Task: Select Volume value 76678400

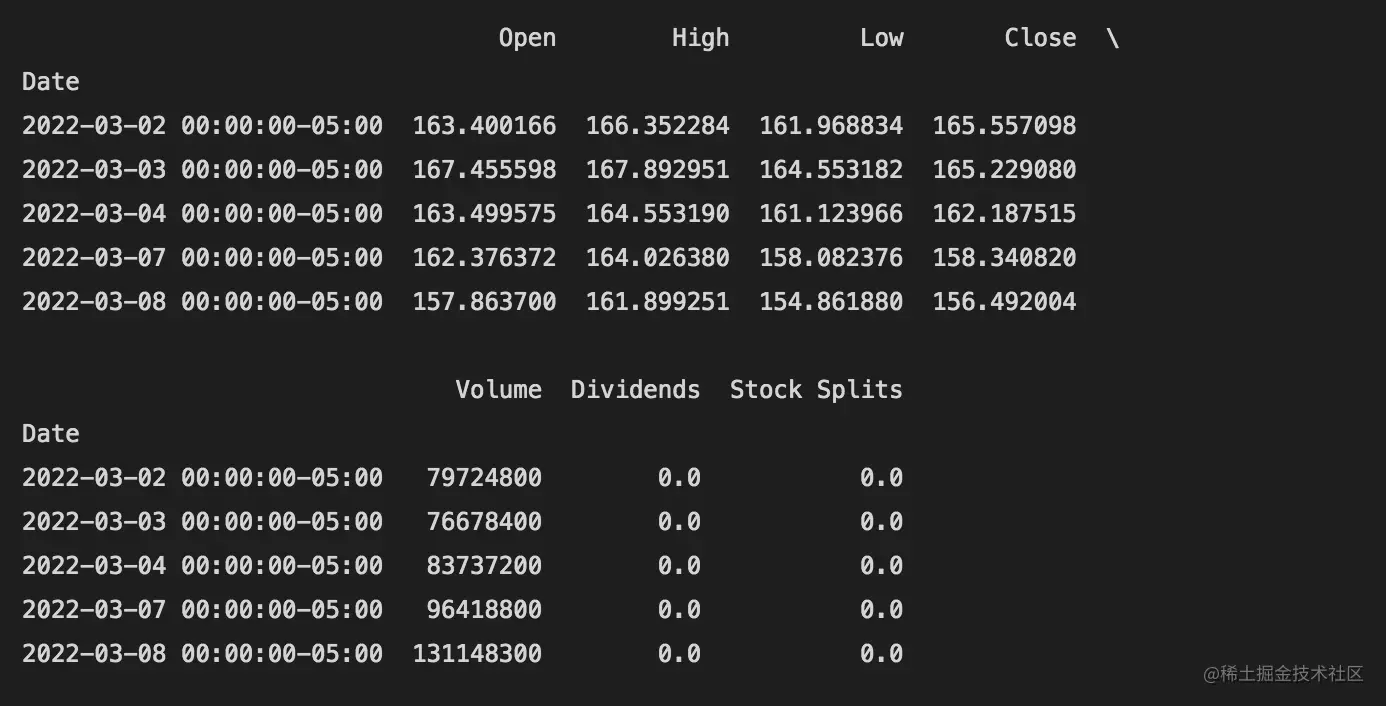Action: pos(484,522)
